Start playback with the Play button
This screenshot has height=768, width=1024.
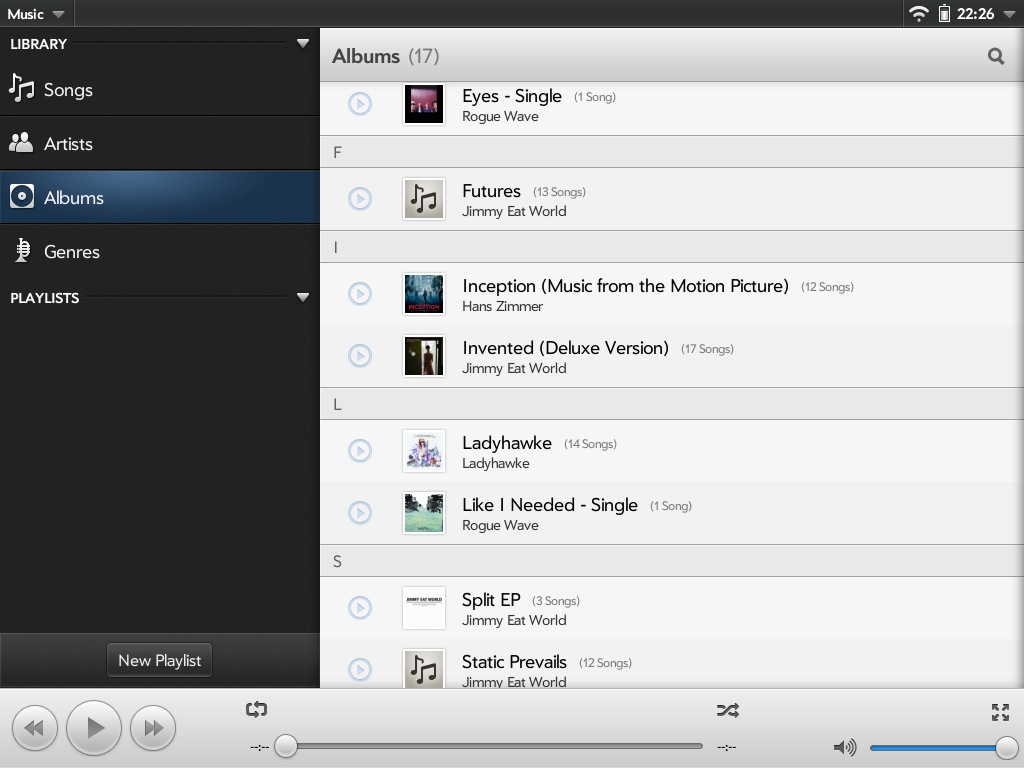tap(94, 728)
